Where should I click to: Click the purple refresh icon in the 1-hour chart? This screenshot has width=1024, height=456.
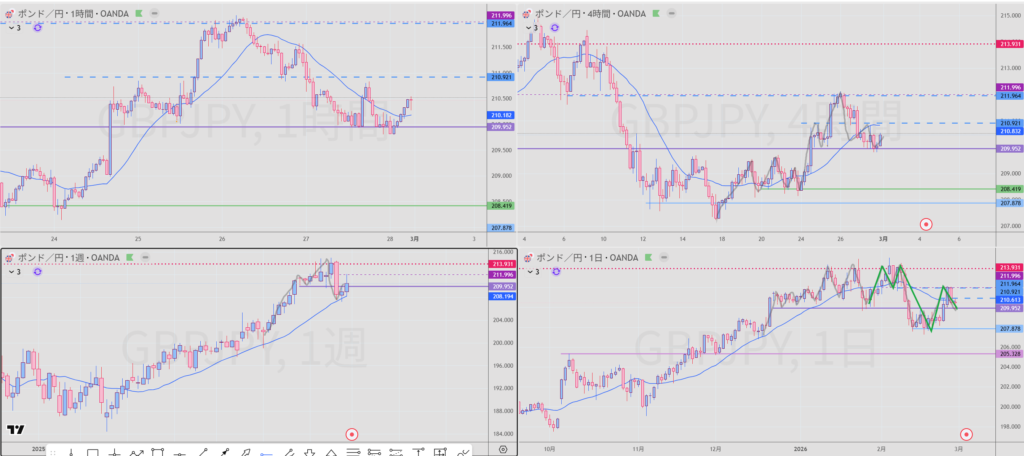[x=38, y=28]
